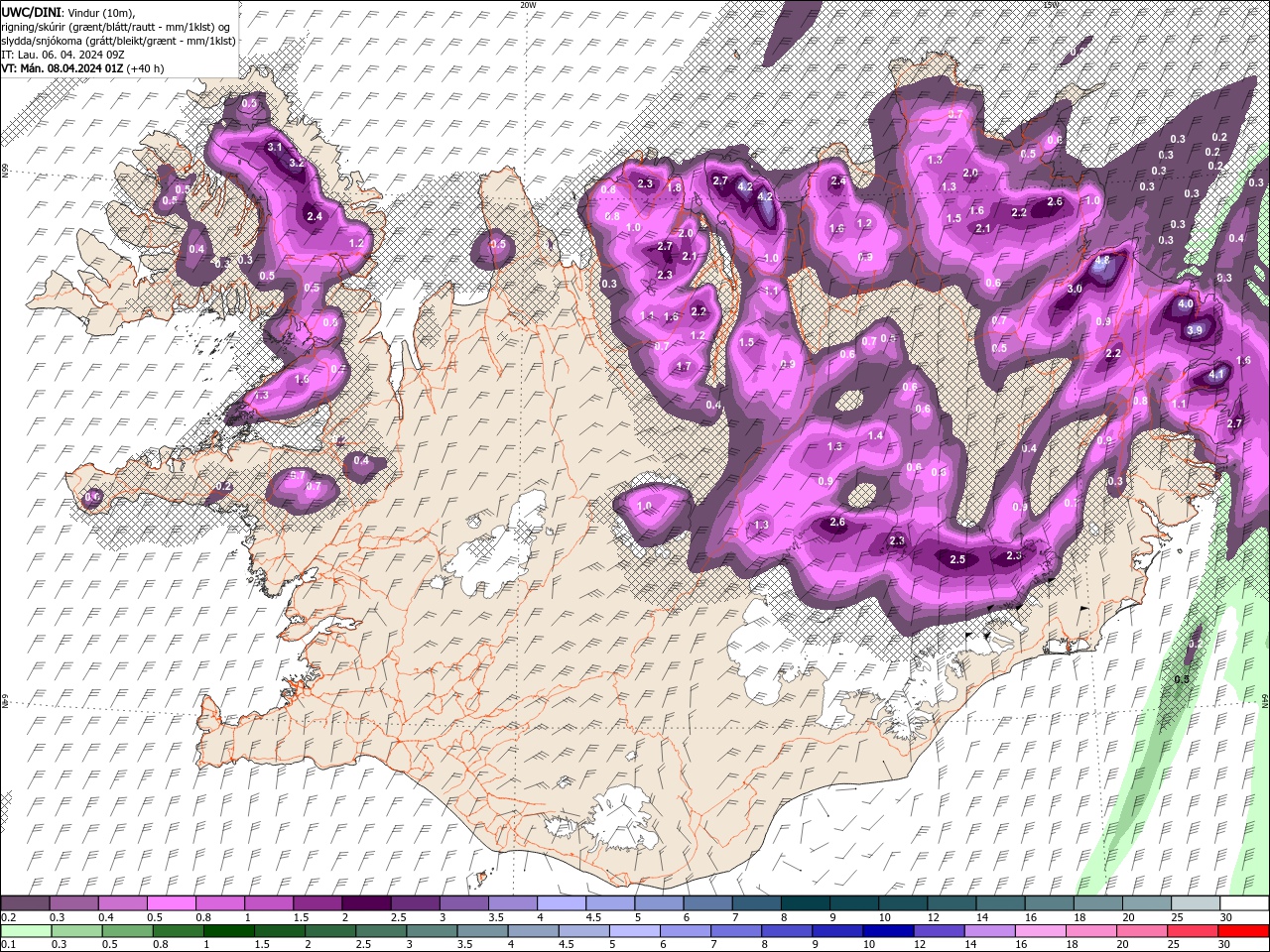The height and width of the screenshot is (952, 1270).
Task: Click the light pink rain-scale swatch labeled 16
Action: 1041,931
